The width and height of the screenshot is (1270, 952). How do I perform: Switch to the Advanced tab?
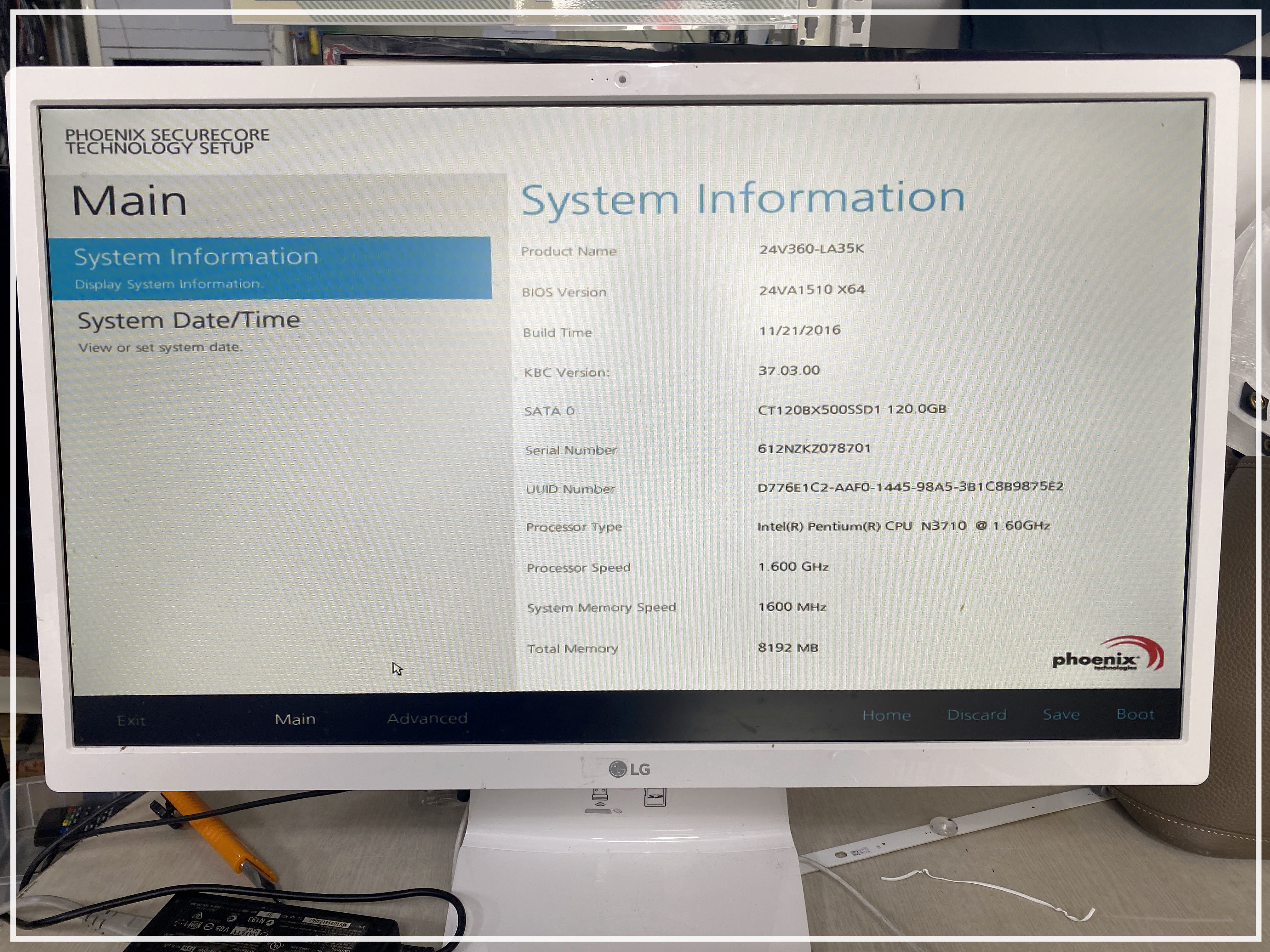pyautogui.click(x=427, y=718)
